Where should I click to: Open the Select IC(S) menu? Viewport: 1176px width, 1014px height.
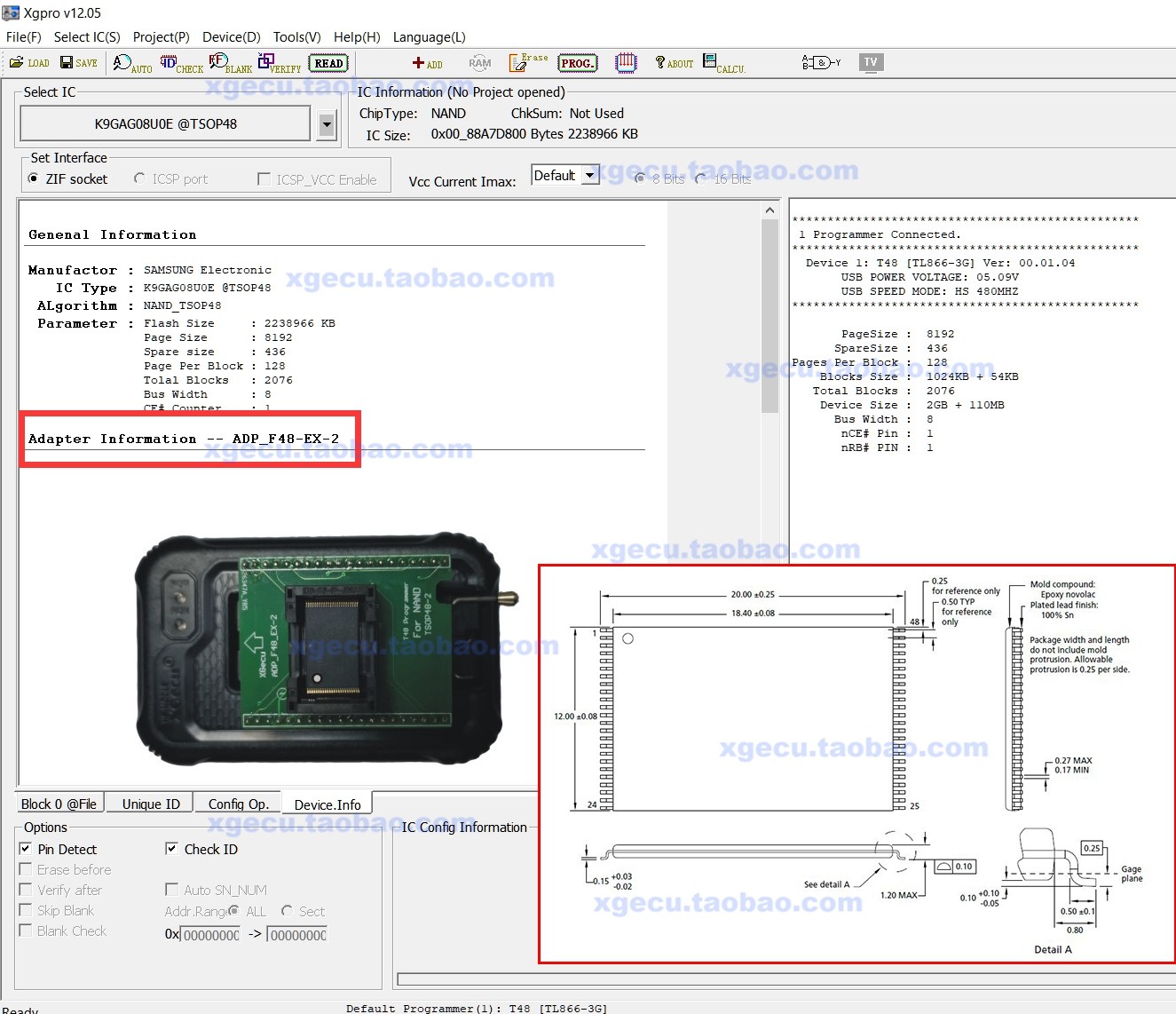tap(86, 36)
